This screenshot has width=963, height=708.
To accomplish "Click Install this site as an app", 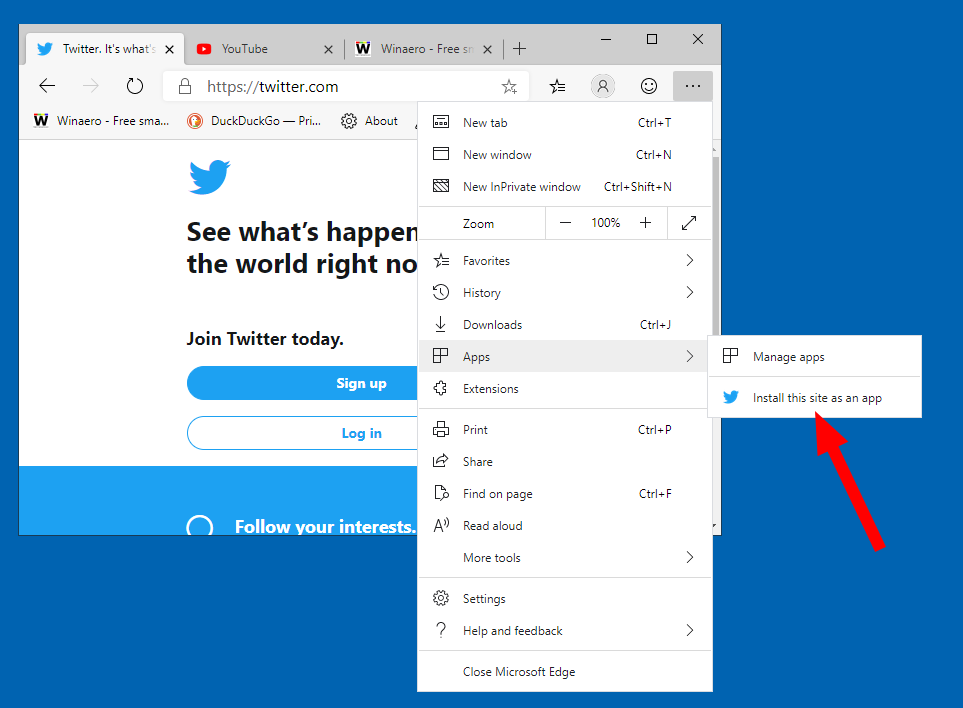I will pos(815,397).
